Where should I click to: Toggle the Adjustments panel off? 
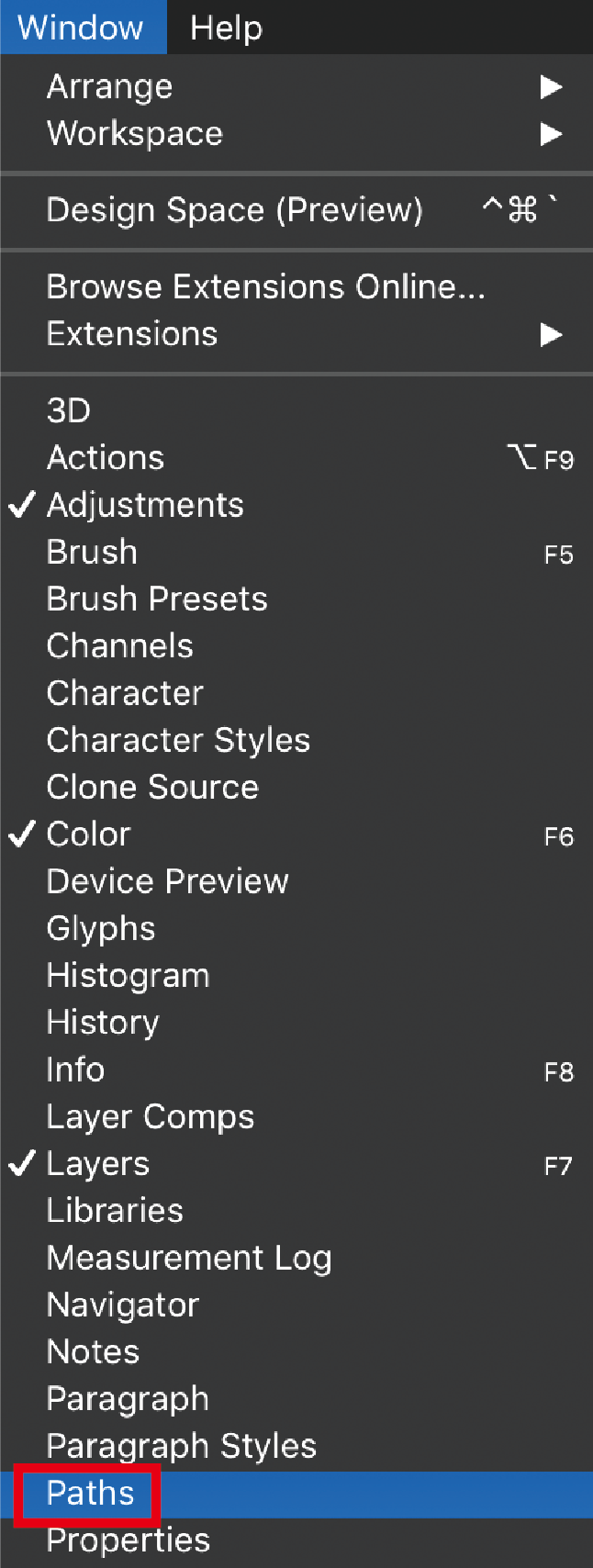click(x=145, y=505)
